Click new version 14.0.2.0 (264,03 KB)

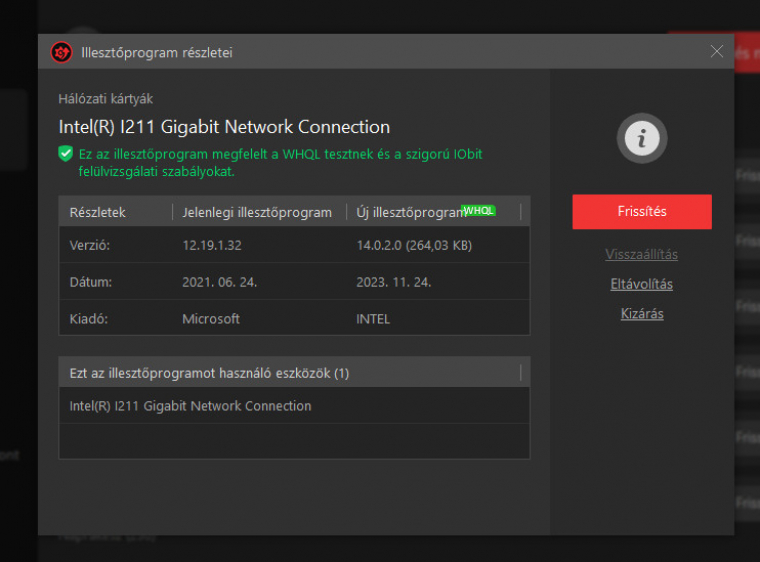click(x=414, y=245)
